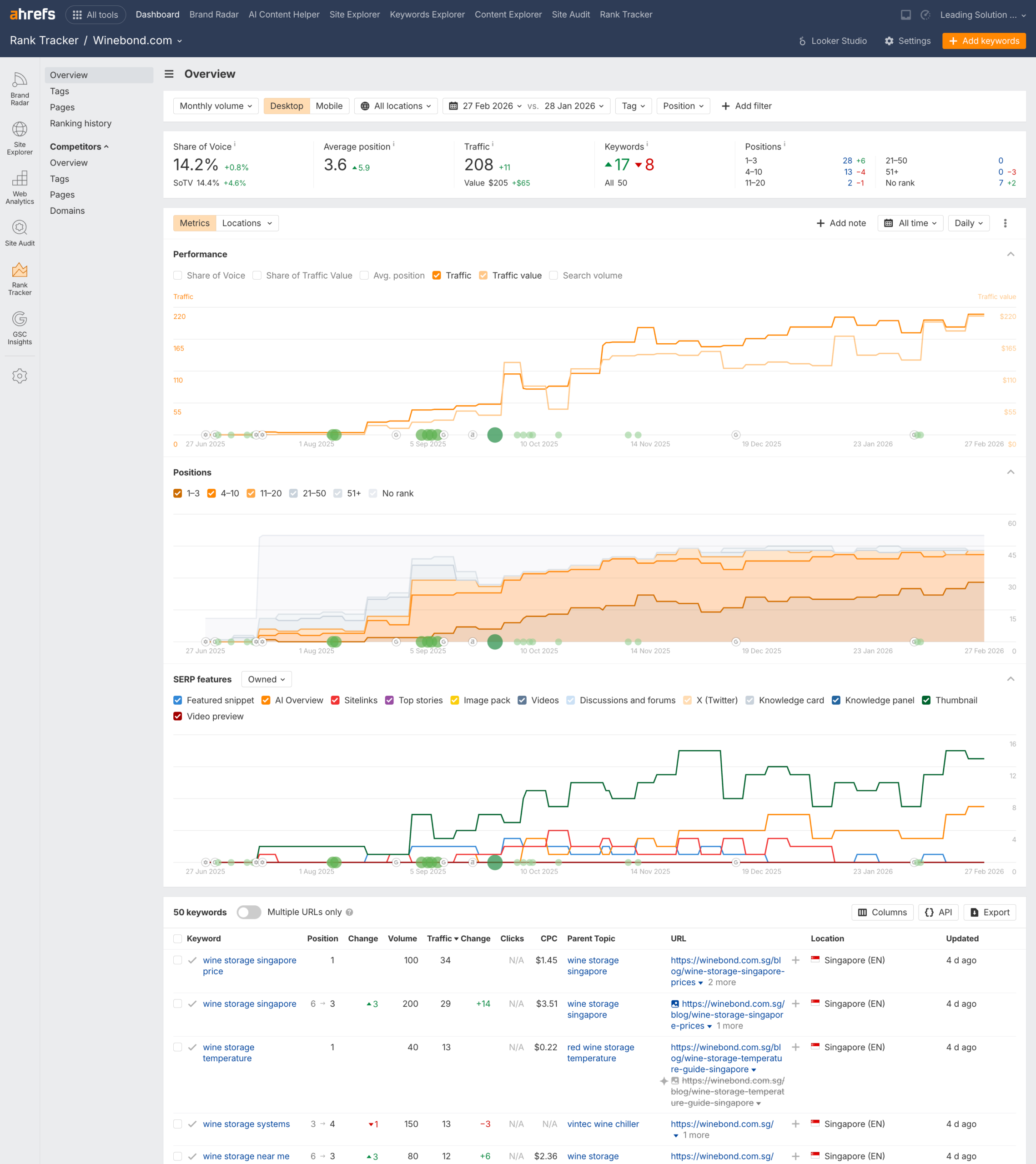Click the help icon next to Multiple URLs only
The width and height of the screenshot is (1036, 1164).
click(349, 912)
